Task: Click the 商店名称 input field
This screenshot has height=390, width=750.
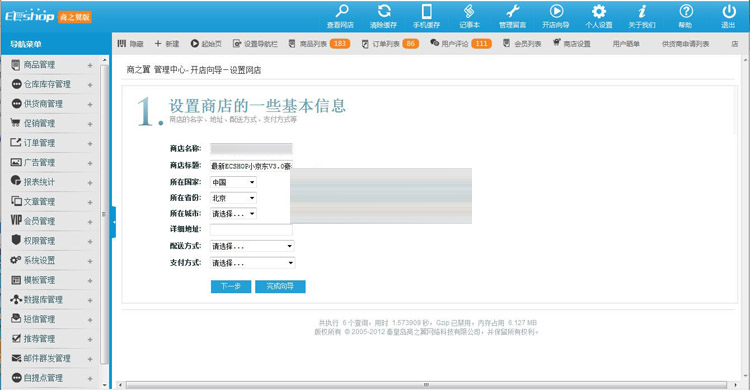Action: [x=251, y=148]
